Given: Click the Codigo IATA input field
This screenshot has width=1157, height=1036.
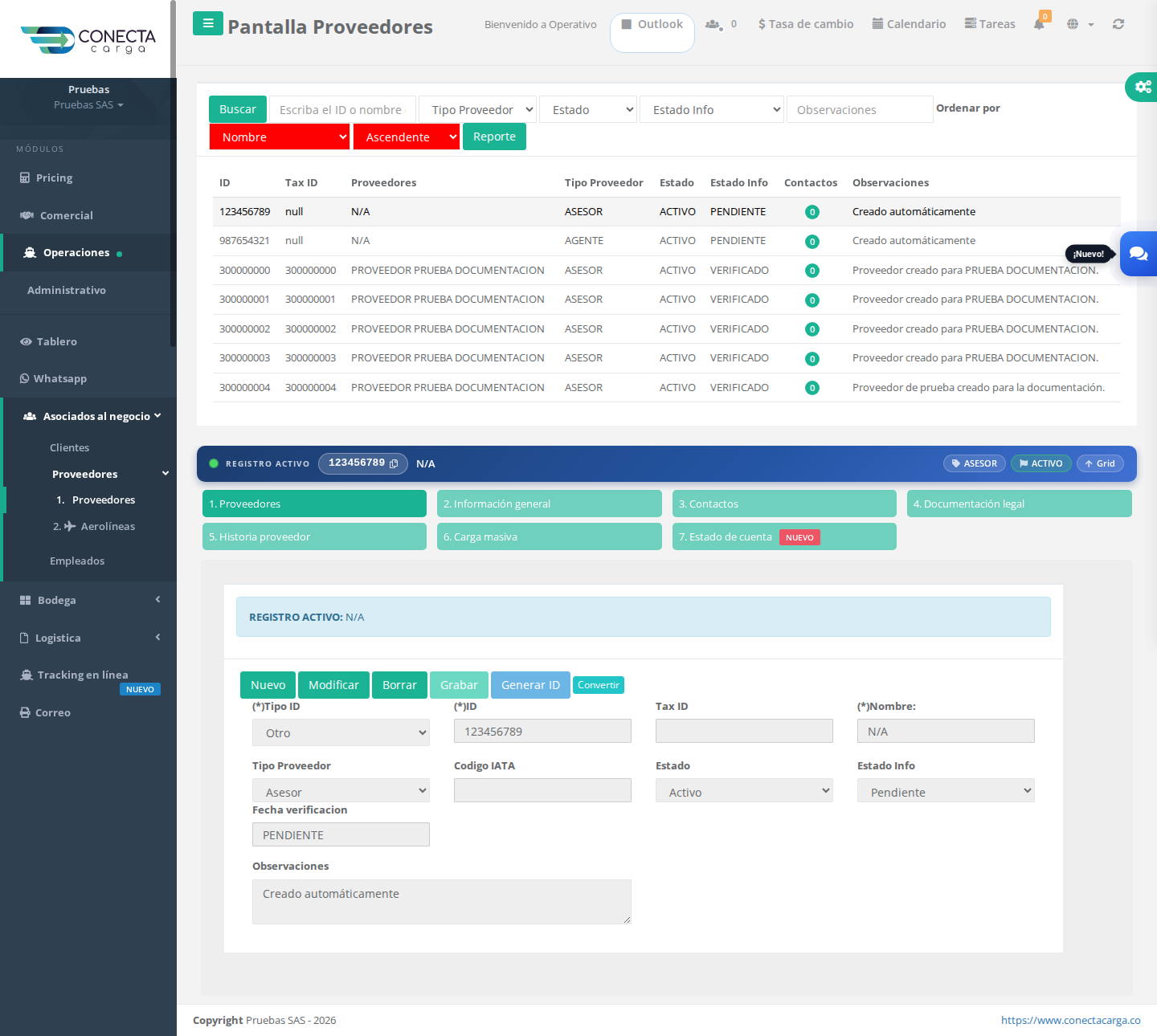Looking at the screenshot, I should (x=542, y=790).
